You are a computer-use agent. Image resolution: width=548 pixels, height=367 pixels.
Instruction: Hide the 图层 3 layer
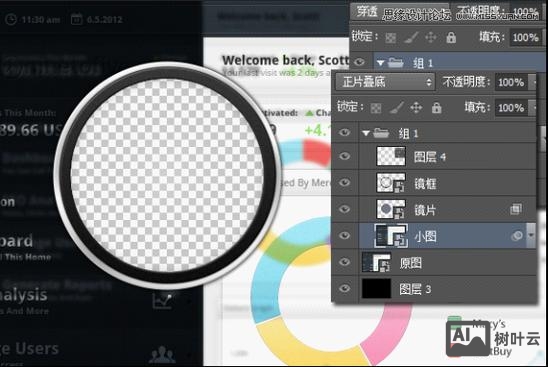345,289
